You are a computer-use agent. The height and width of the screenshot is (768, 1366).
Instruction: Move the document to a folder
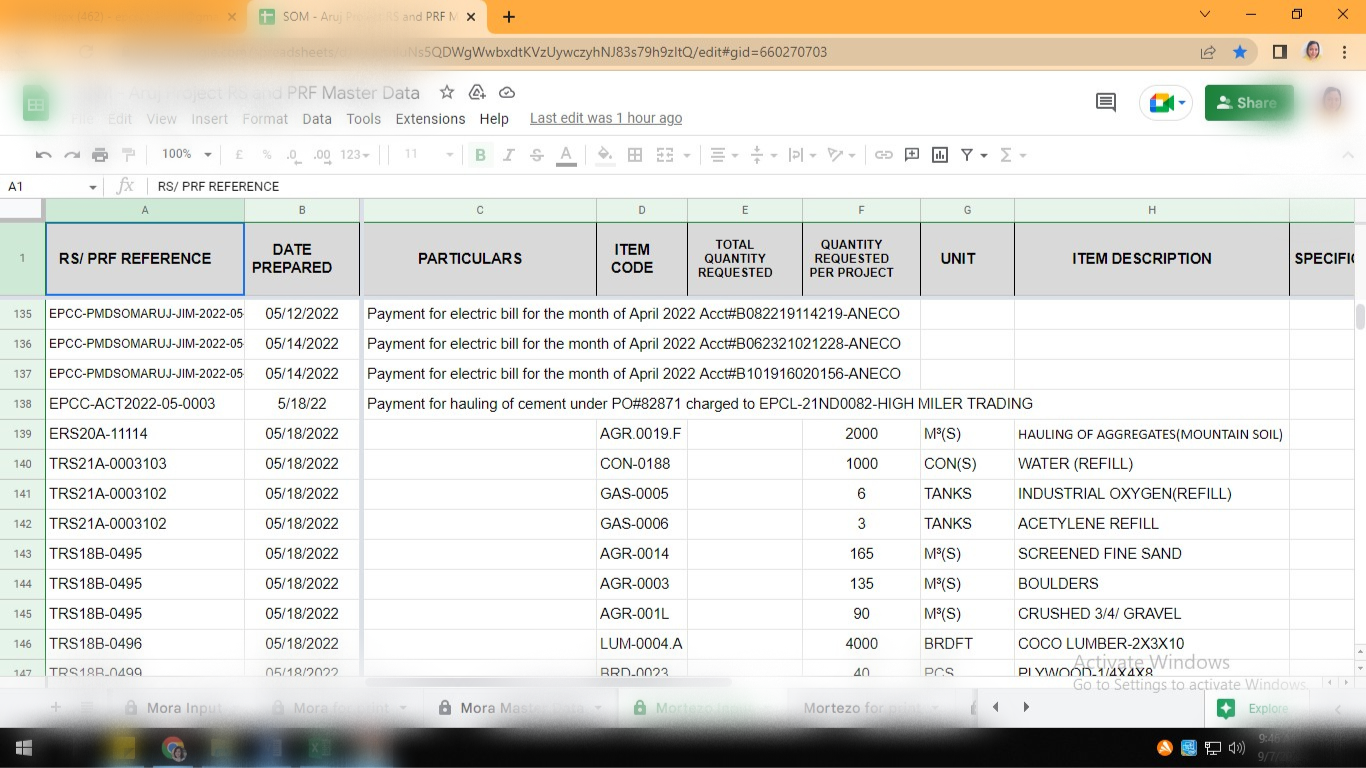pyautogui.click(x=477, y=92)
